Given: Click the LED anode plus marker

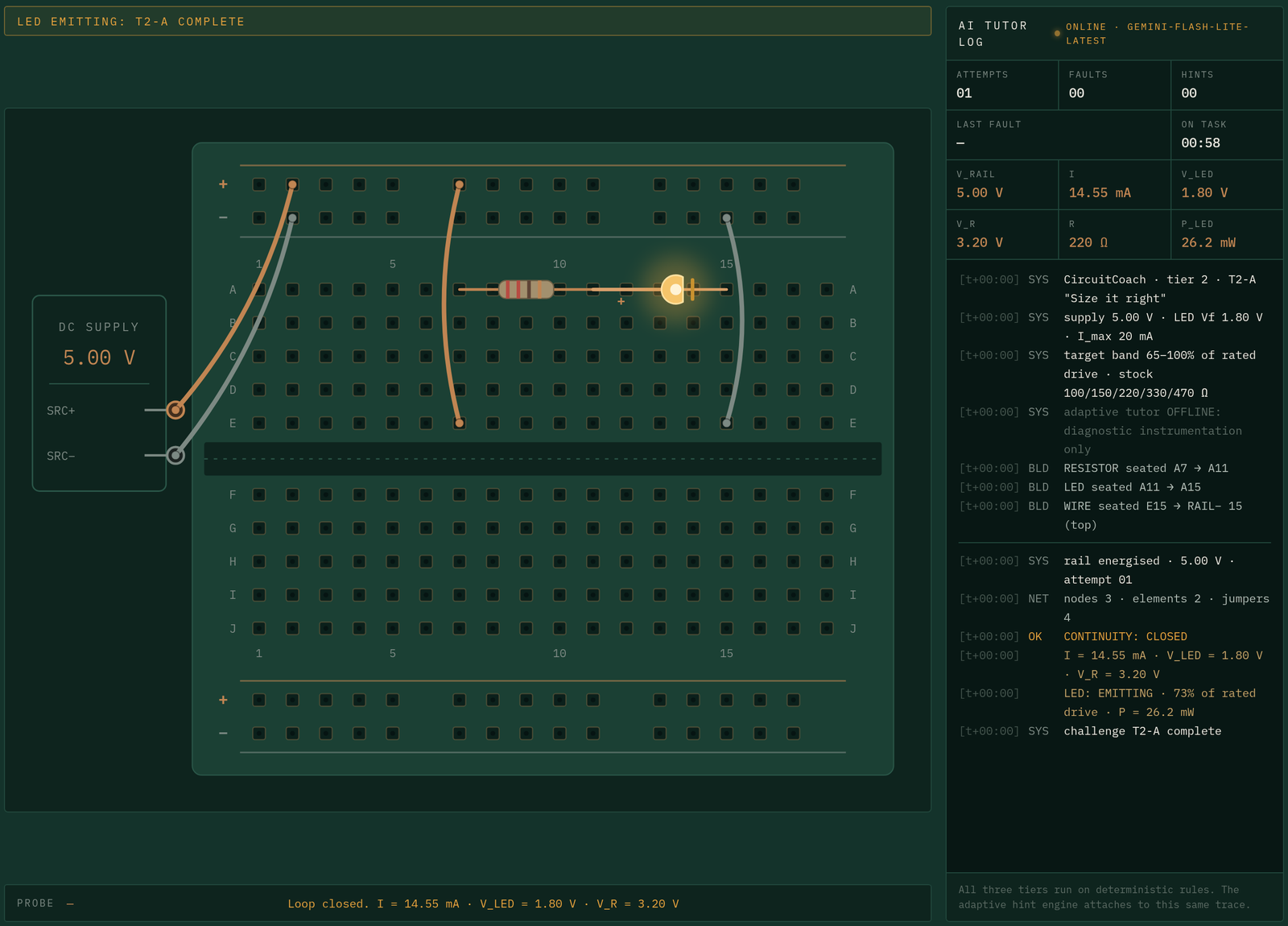Looking at the screenshot, I should [621, 301].
